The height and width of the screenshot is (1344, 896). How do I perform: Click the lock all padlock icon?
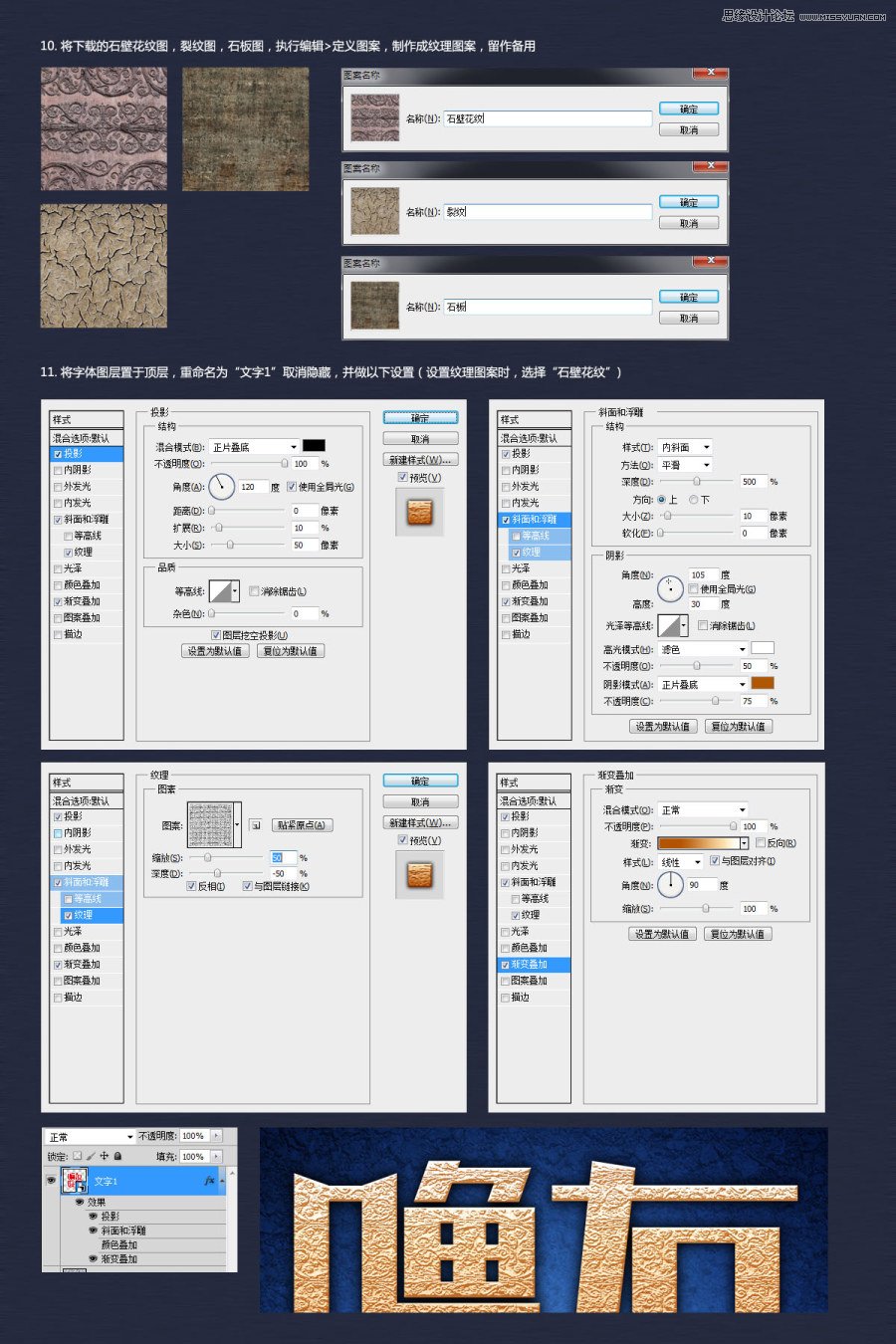(x=117, y=1156)
